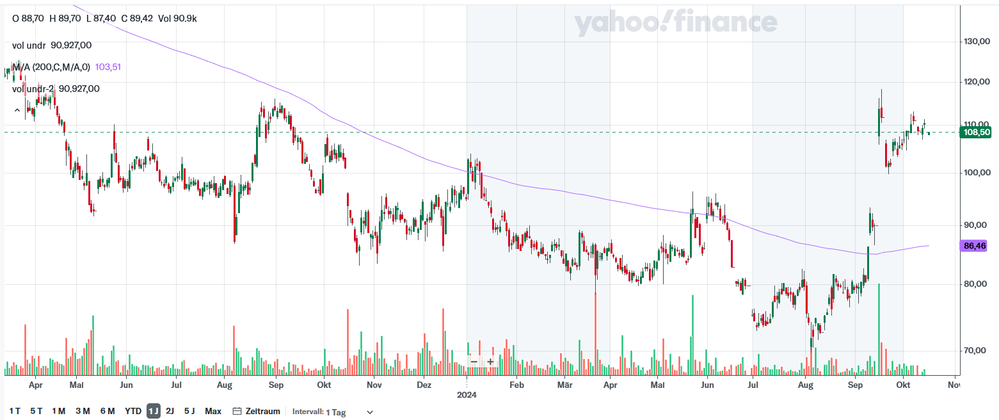Image resolution: width=999 pixels, height=420 pixels.
Task: Select the 5 J range
Action: 189,411
